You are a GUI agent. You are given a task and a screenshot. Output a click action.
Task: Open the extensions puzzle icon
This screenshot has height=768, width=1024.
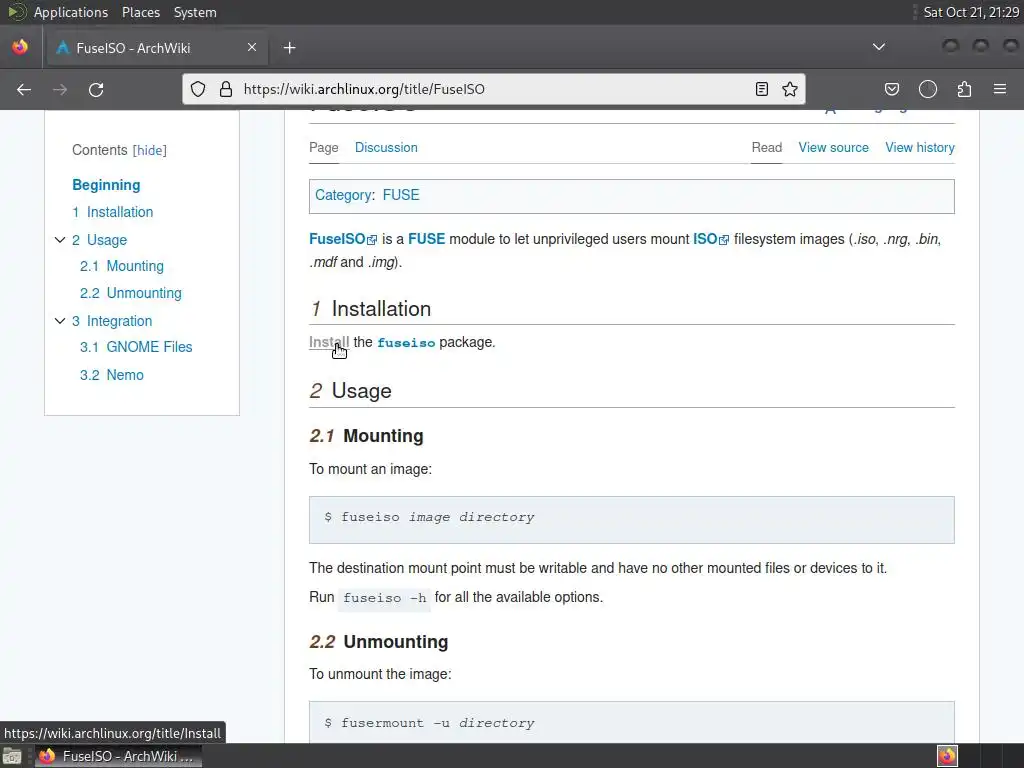pos(964,89)
